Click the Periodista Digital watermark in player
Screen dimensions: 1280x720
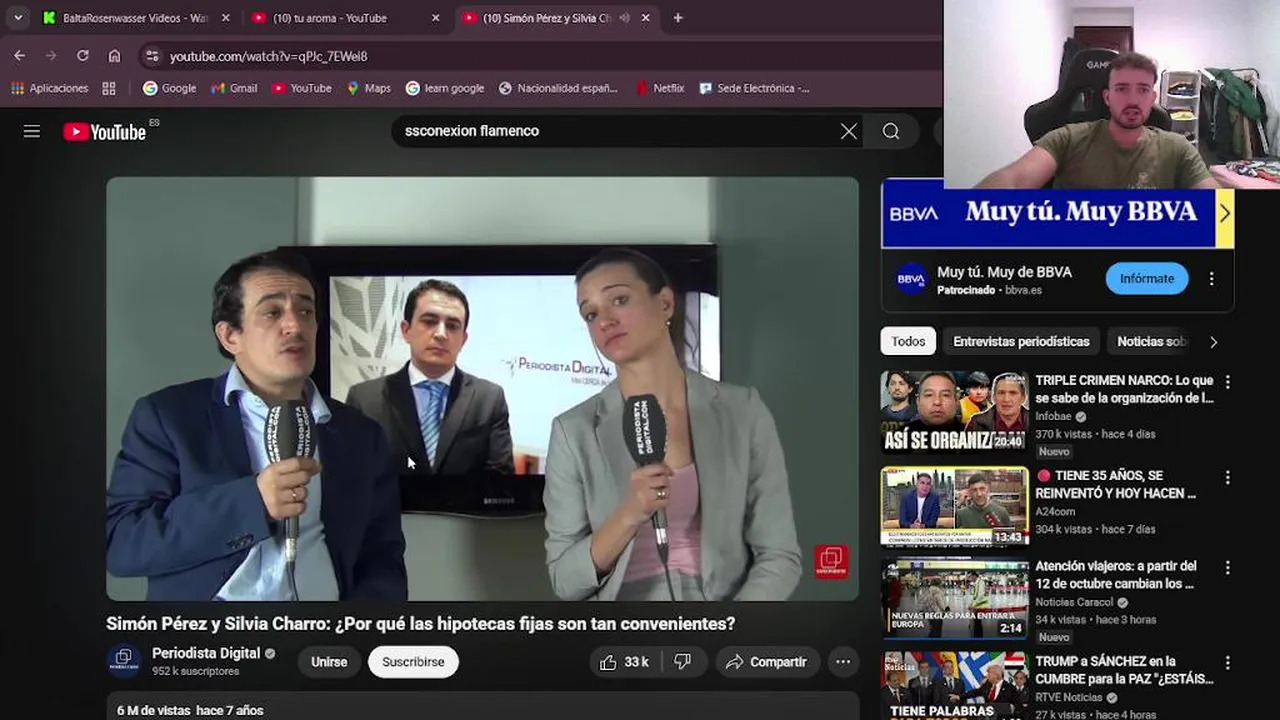coord(831,561)
